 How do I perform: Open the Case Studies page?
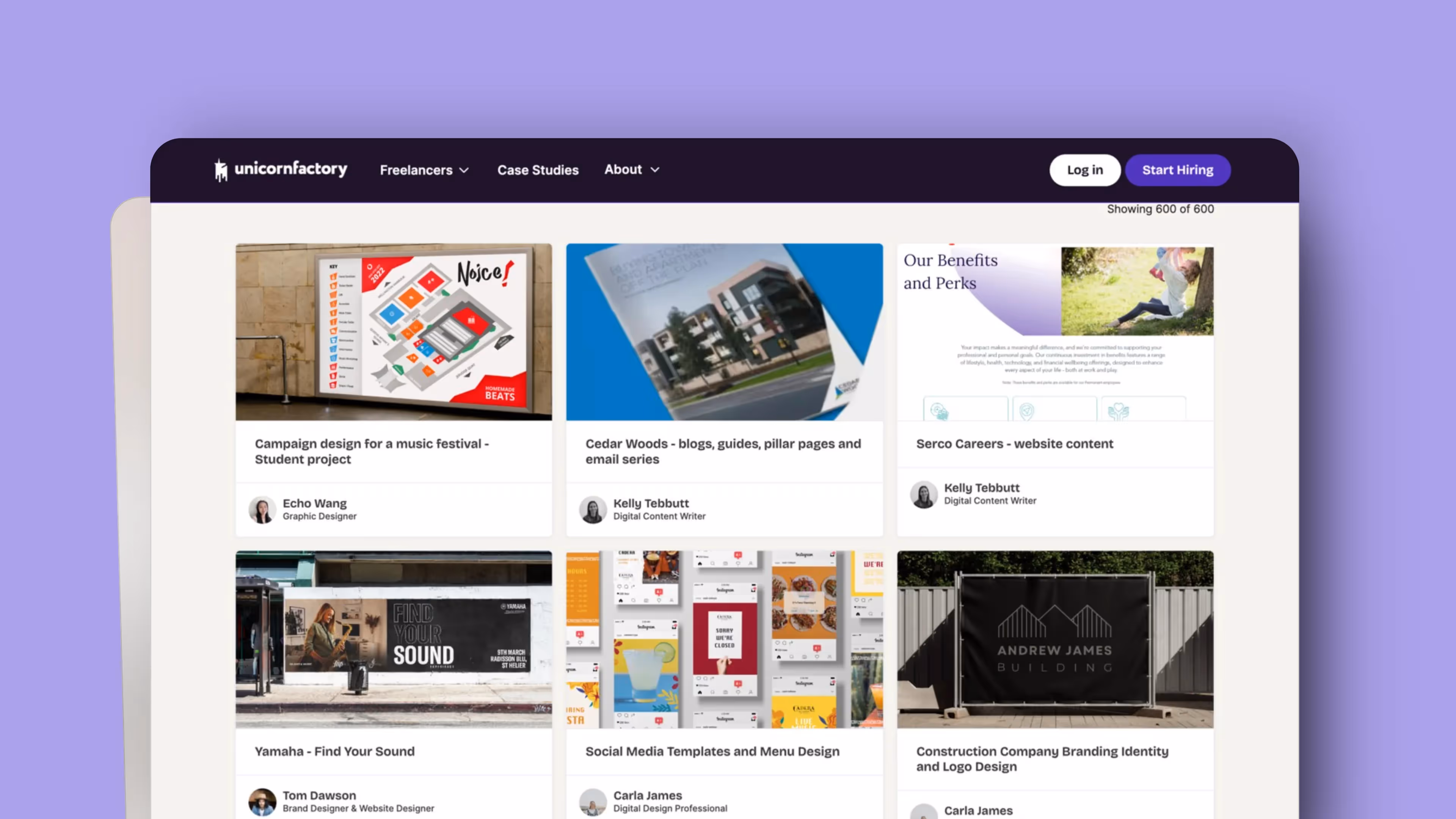[x=538, y=169]
